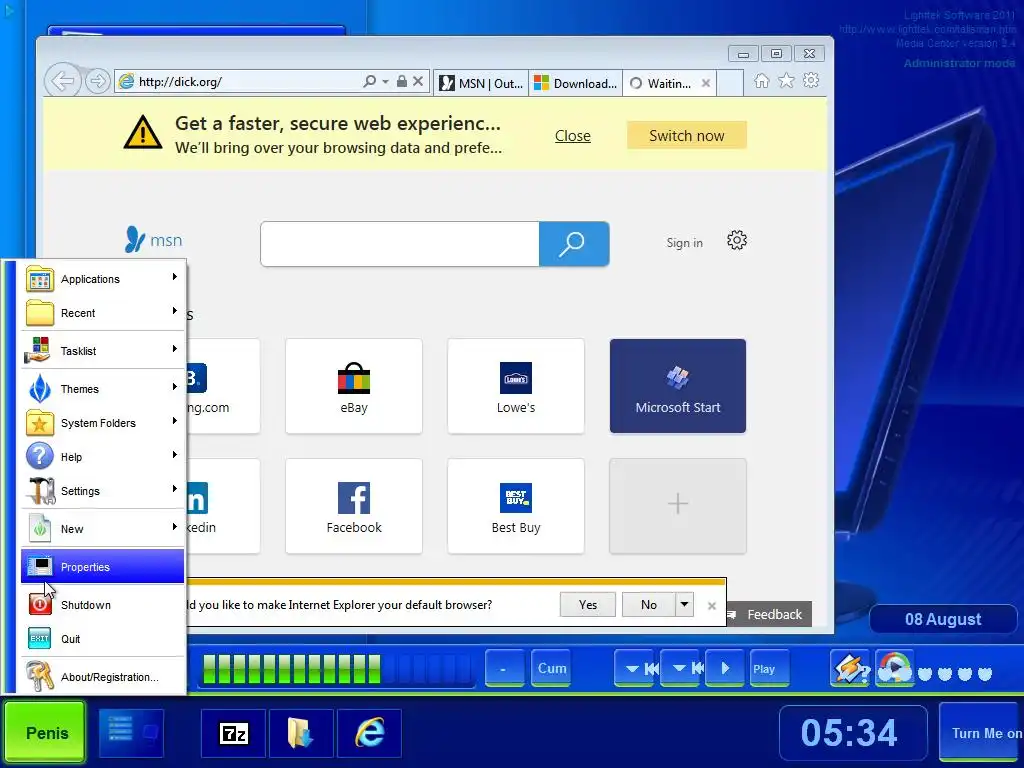Click the right-arrow next button on media bar

tap(724, 669)
